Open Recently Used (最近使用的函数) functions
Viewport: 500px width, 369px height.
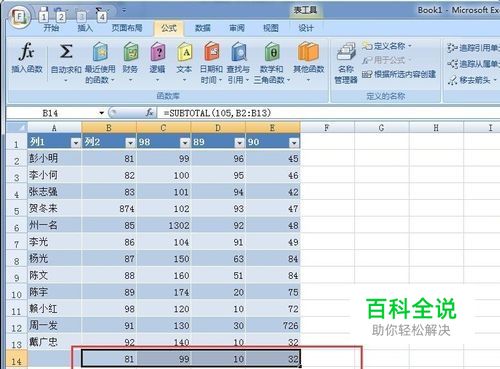(x=100, y=62)
